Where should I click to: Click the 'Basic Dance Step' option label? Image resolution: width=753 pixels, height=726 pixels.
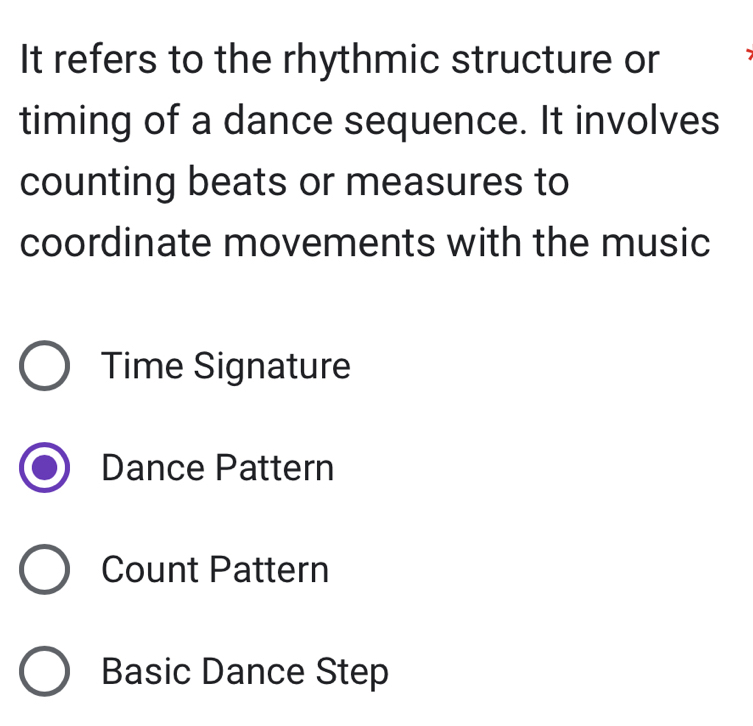click(x=245, y=672)
